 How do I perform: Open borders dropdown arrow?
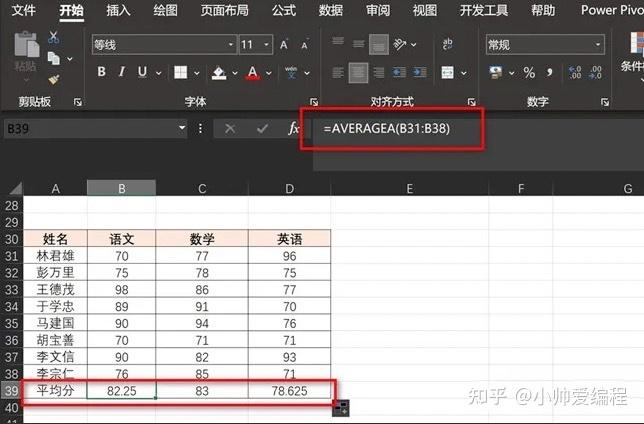point(197,73)
